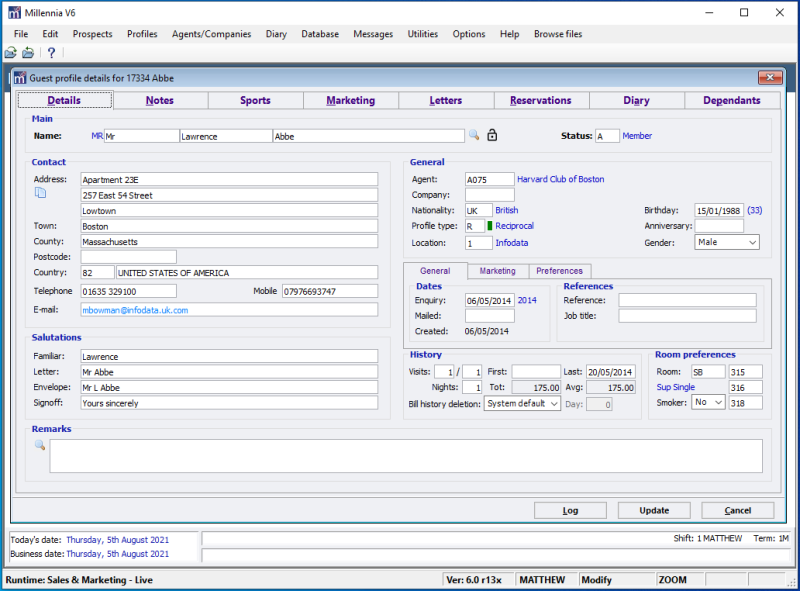Viewport: 800px width, 591px height.
Task: Click the first toolbar open-folder icon
Action: tap(11, 53)
